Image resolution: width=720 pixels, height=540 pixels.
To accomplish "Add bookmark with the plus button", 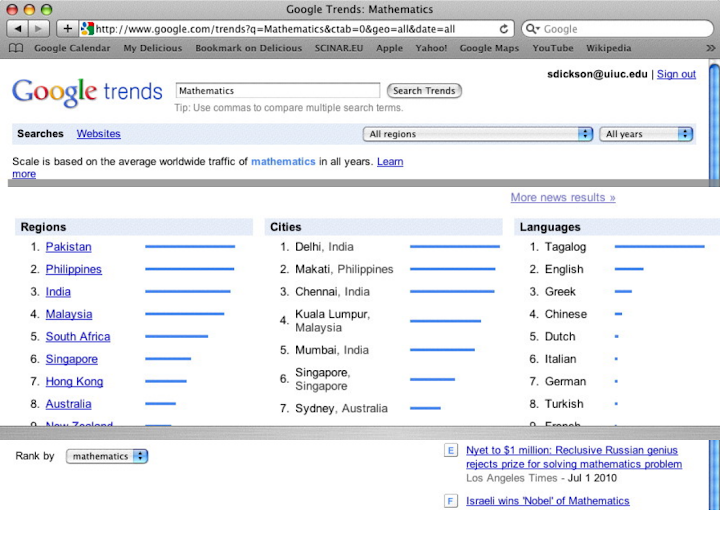I will tap(67, 29).
